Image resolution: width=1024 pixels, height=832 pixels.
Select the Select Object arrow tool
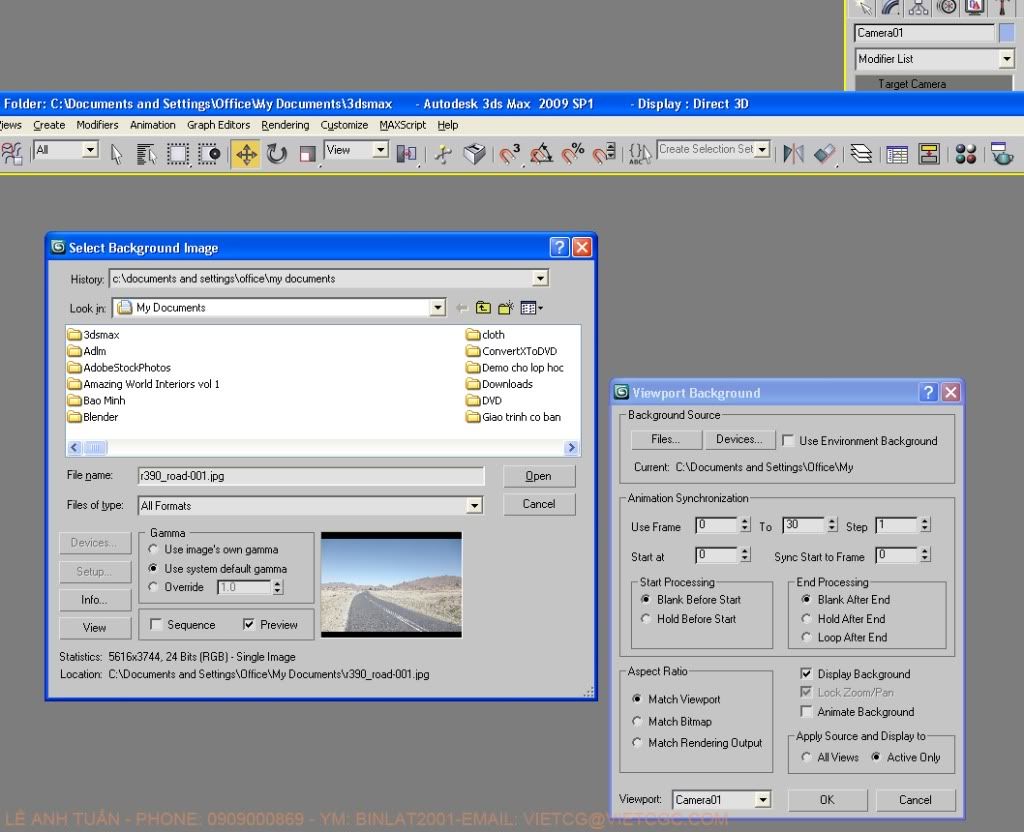116,154
